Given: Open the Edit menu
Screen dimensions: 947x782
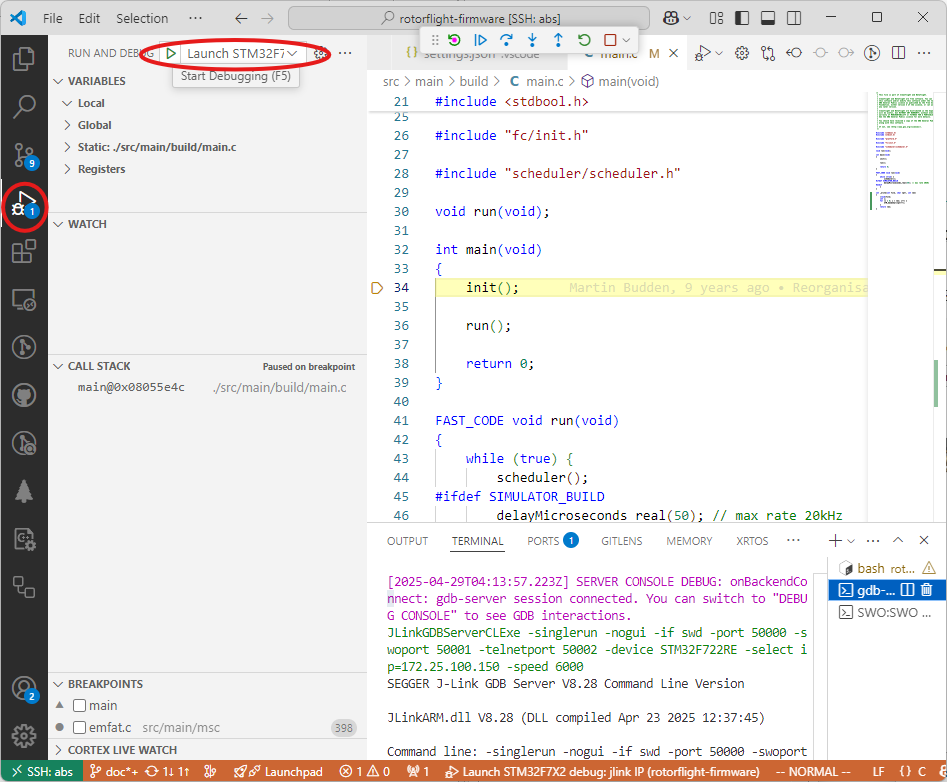Looking at the screenshot, I should 89,18.
